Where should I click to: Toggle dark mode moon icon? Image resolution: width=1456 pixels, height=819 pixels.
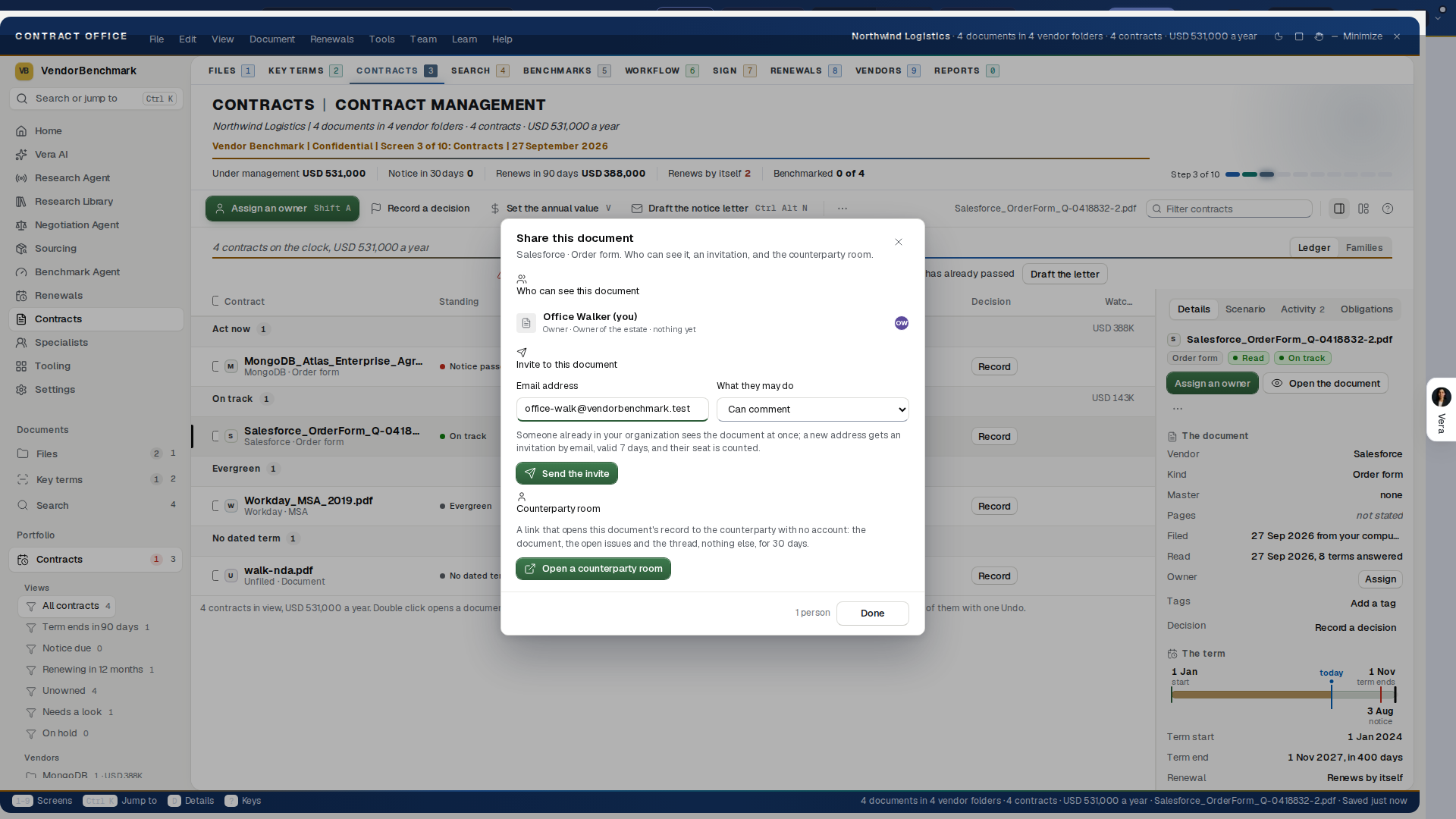pos(1279,36)
